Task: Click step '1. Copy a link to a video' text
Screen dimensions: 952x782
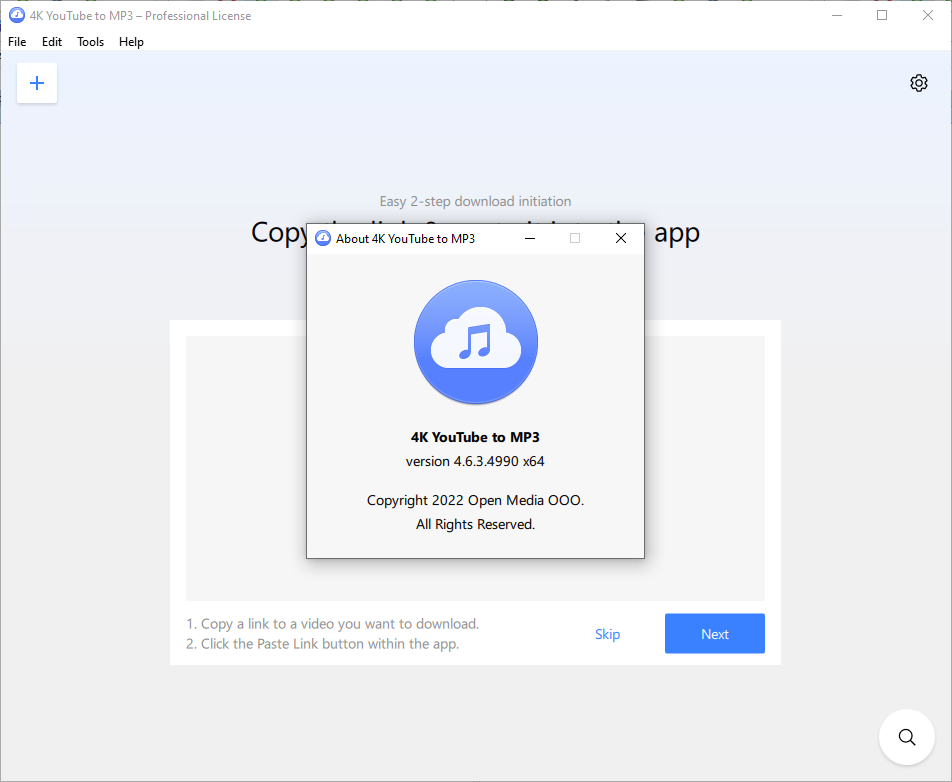Action: 333,624
